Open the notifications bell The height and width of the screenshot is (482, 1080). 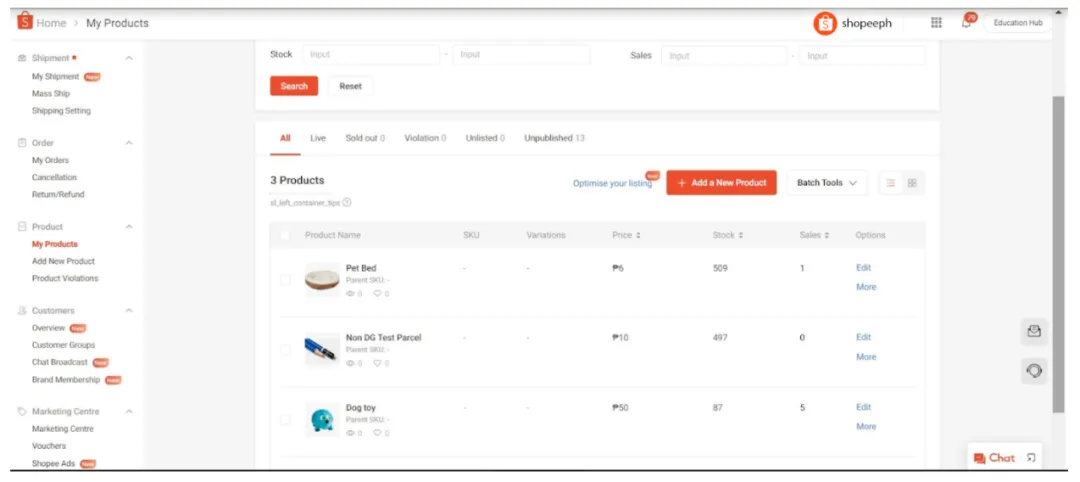(x=967, y=22)
